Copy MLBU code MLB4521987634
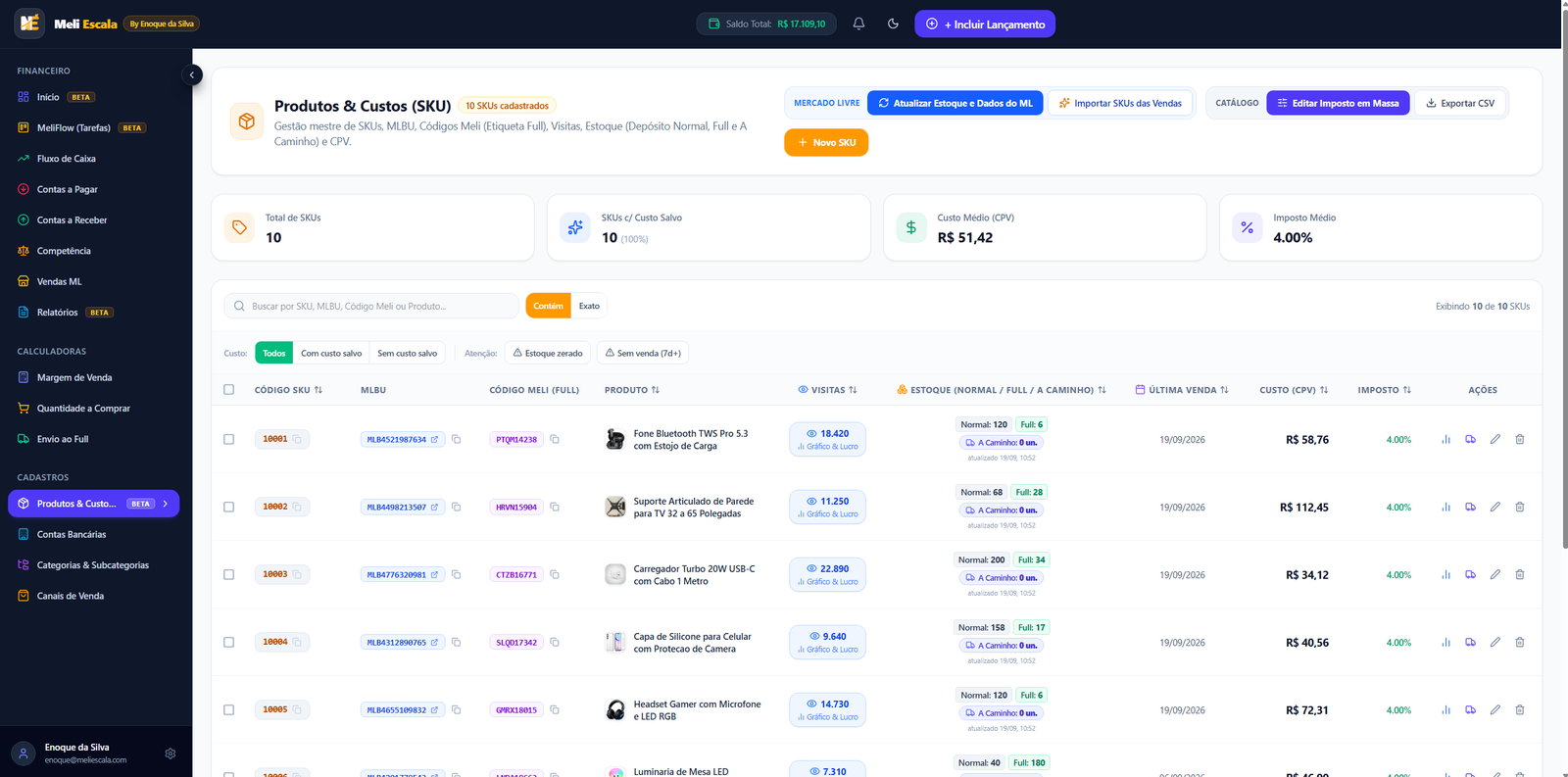1568x777 pixels. pos(456,439)
